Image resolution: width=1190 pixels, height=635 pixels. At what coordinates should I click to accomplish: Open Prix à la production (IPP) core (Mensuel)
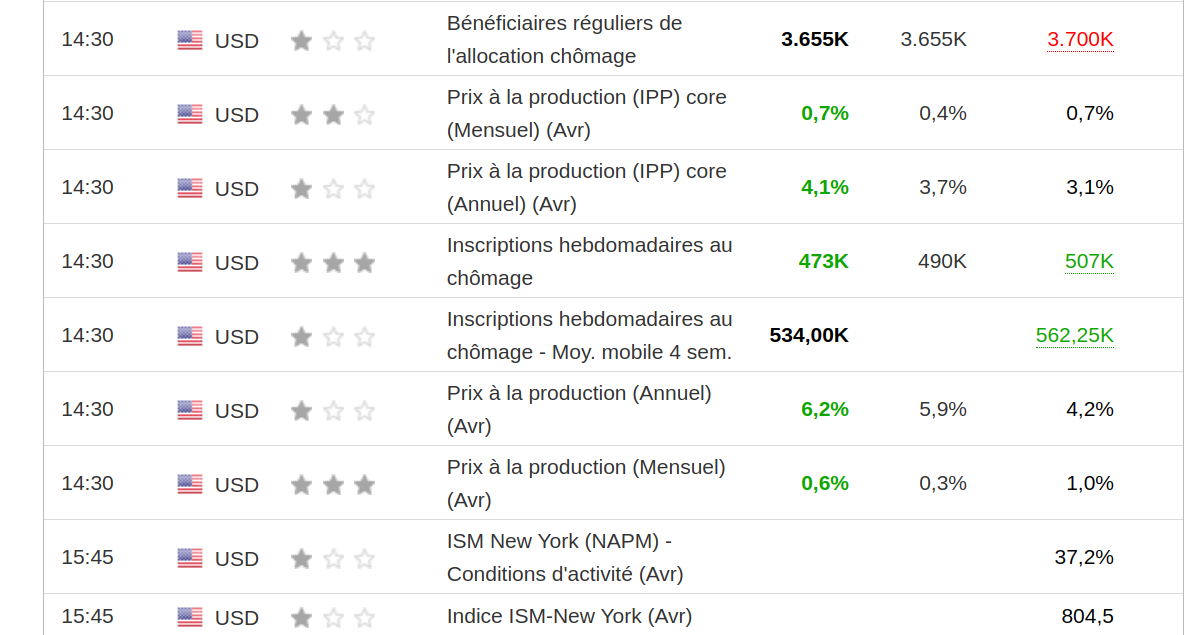pos(586,113)
